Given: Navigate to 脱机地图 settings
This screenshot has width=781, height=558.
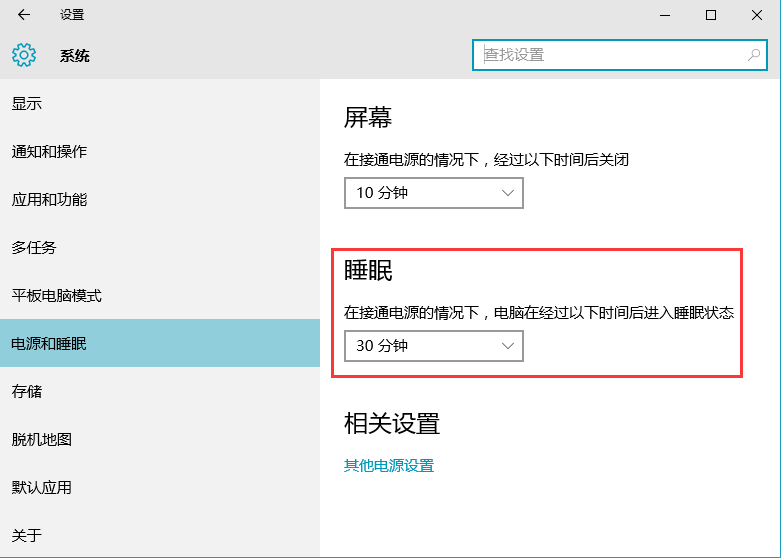Looking at the screenshot, I should coord(41,440).
